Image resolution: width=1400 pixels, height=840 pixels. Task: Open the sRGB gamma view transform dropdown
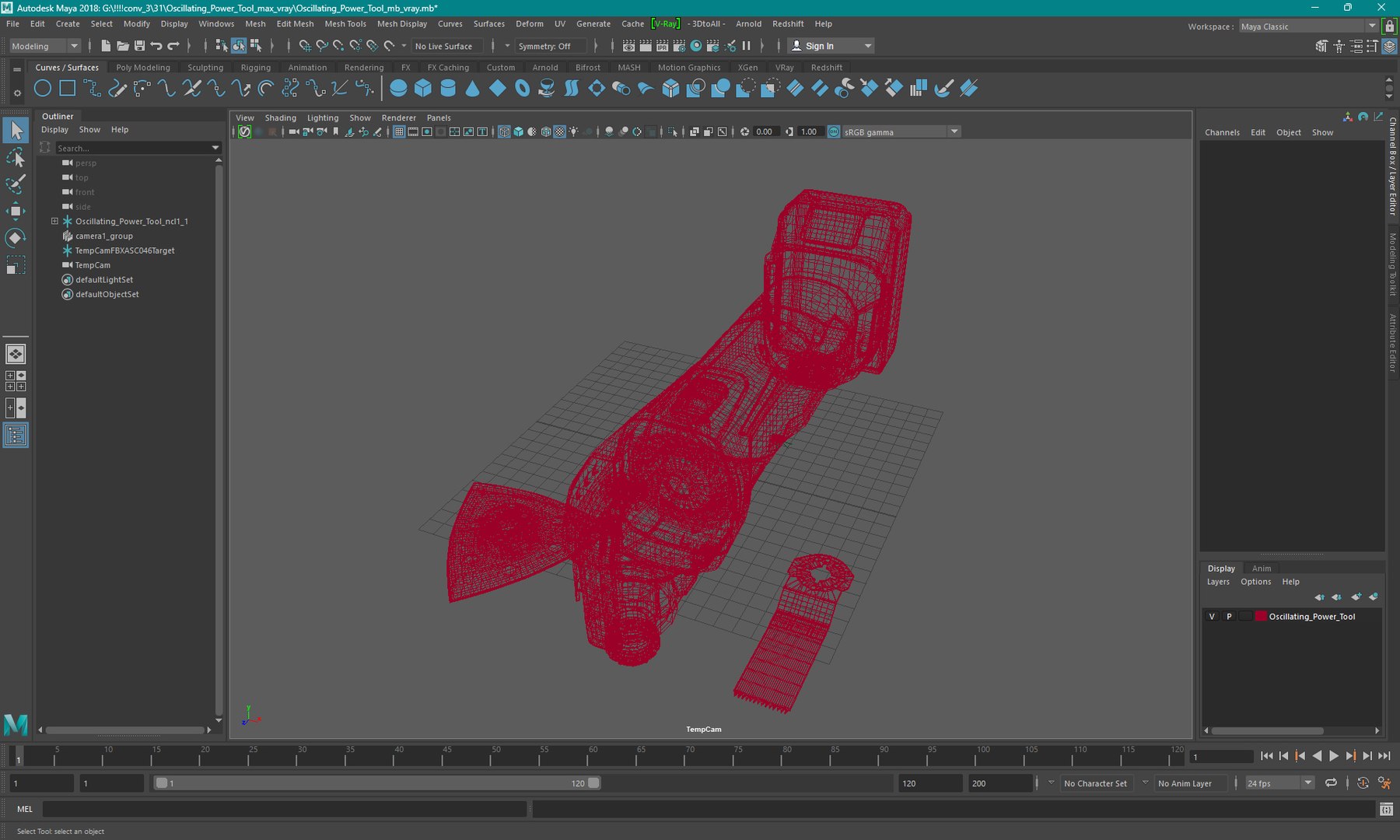pos(901,131)
